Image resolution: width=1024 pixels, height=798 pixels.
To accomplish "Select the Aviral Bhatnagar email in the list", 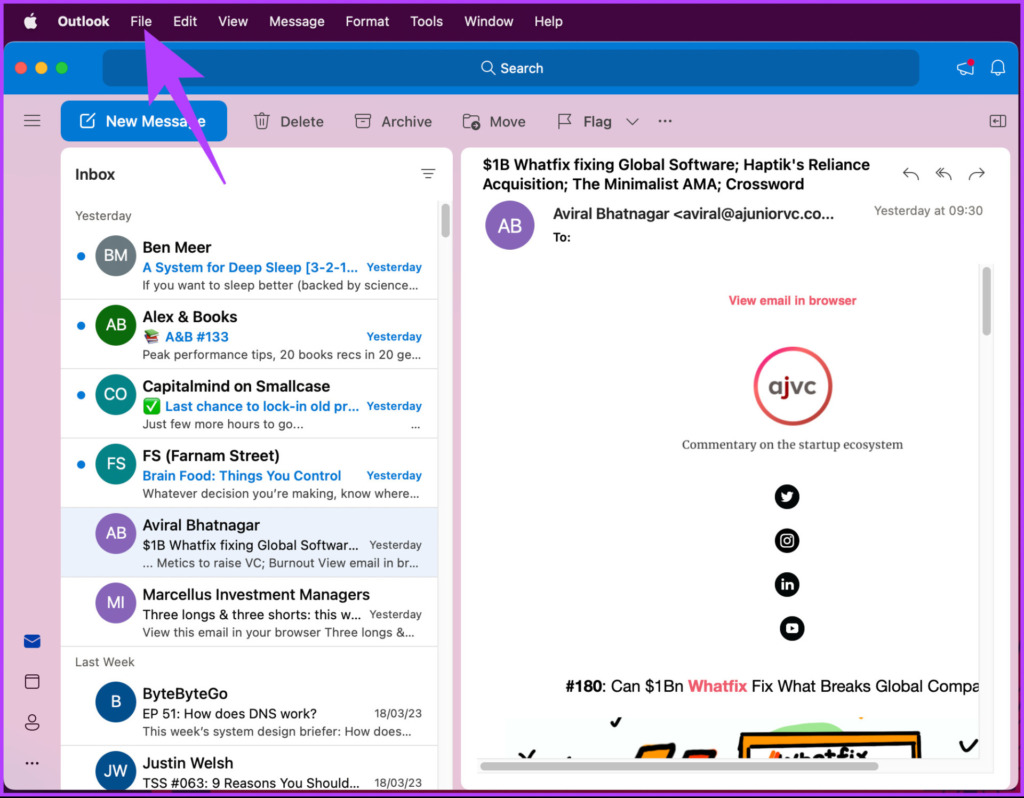I will point(249,542).
